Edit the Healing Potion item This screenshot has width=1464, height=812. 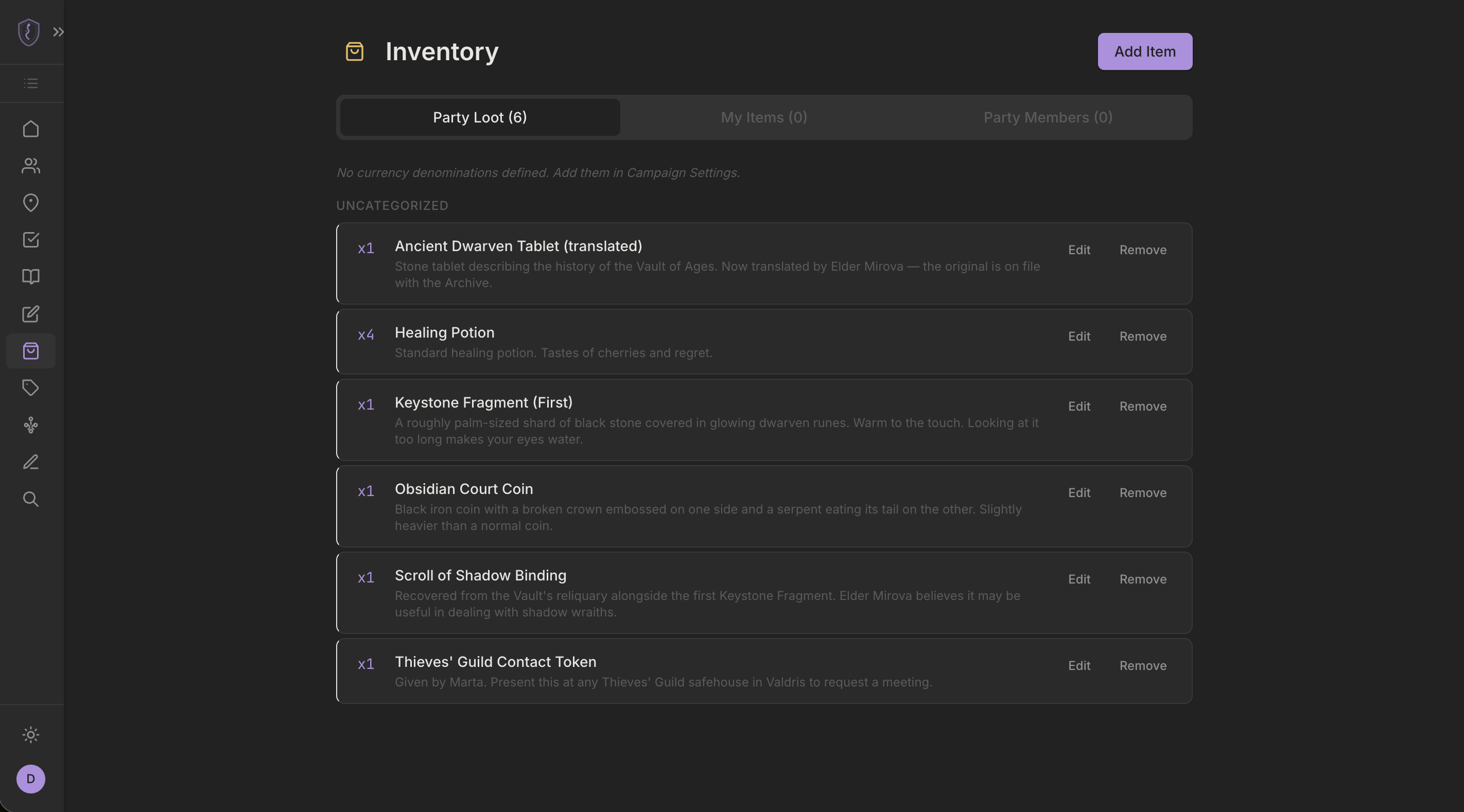1078,337
